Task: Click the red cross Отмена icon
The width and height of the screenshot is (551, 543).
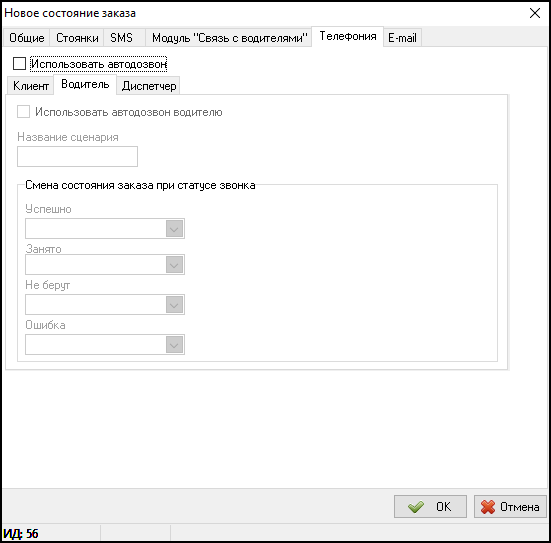Action: pyautogui.click(x=488, y=507)
